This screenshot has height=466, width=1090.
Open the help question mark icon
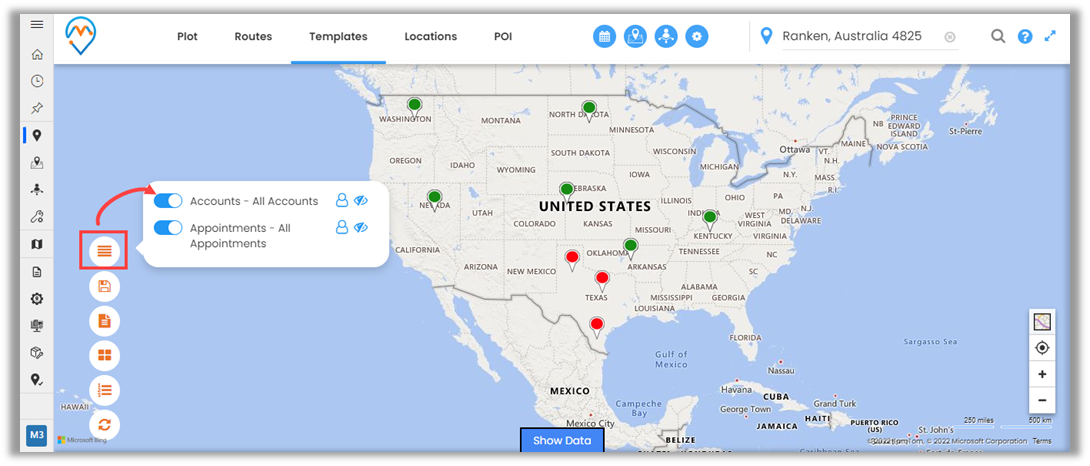pos(1024,37)
